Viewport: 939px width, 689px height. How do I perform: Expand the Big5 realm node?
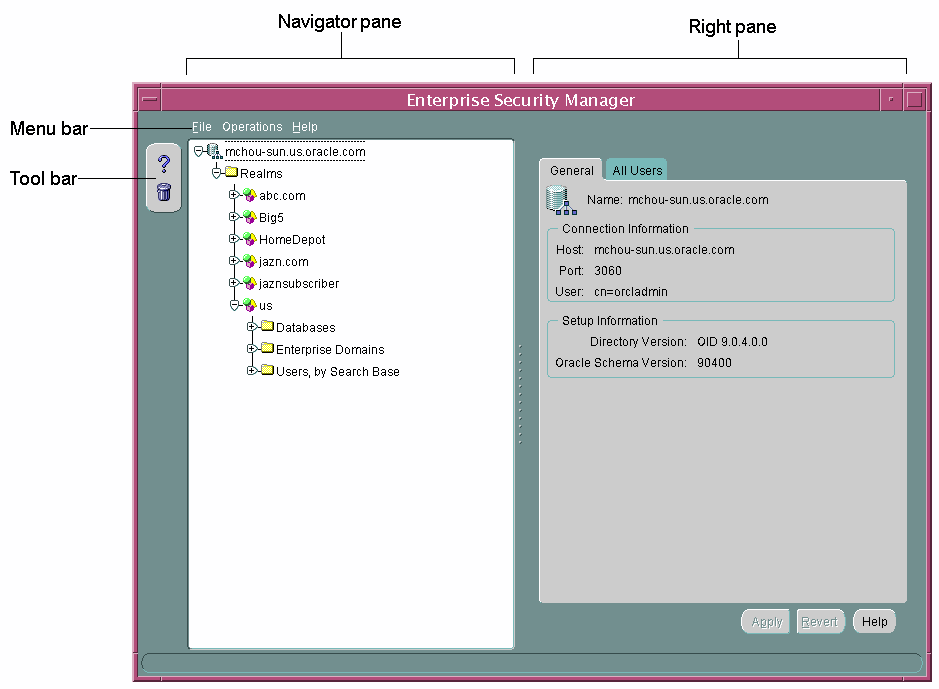point(234,217)
